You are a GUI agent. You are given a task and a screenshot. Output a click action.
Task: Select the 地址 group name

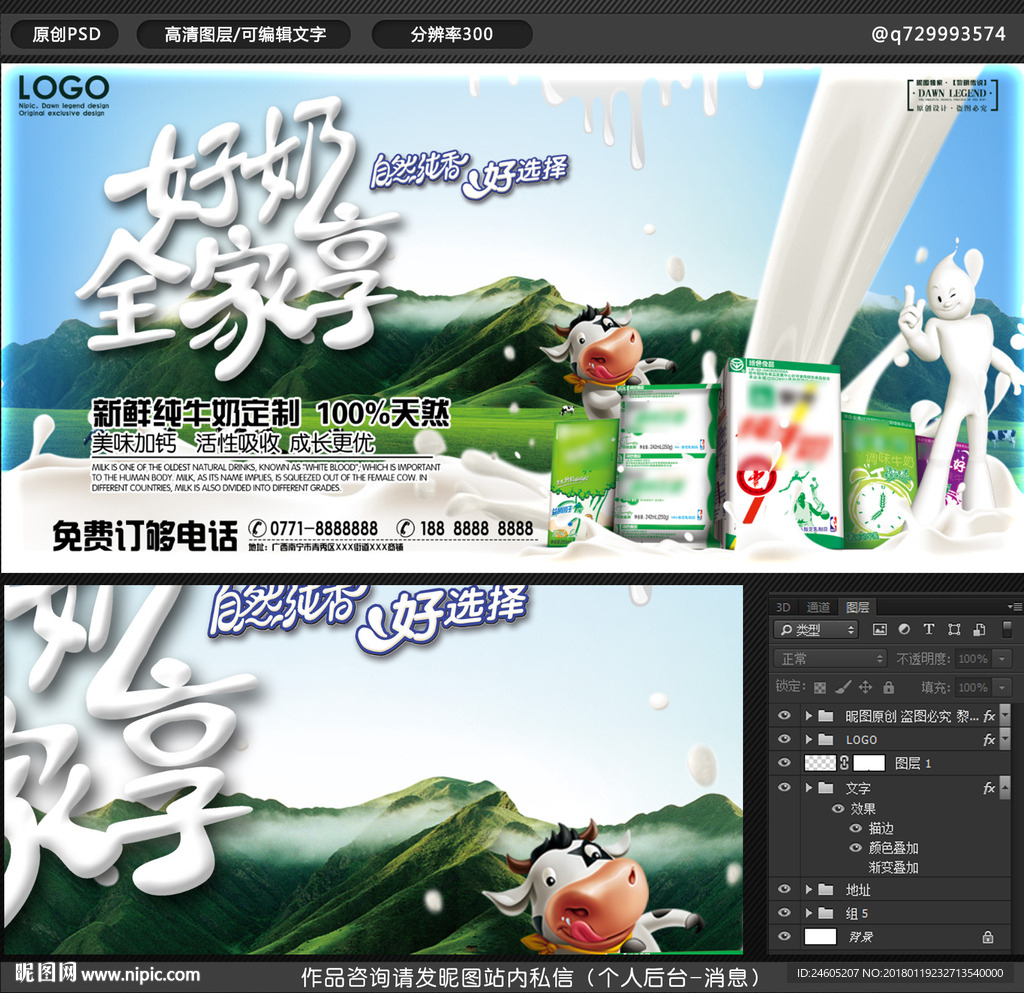click(x=858, y=890)
